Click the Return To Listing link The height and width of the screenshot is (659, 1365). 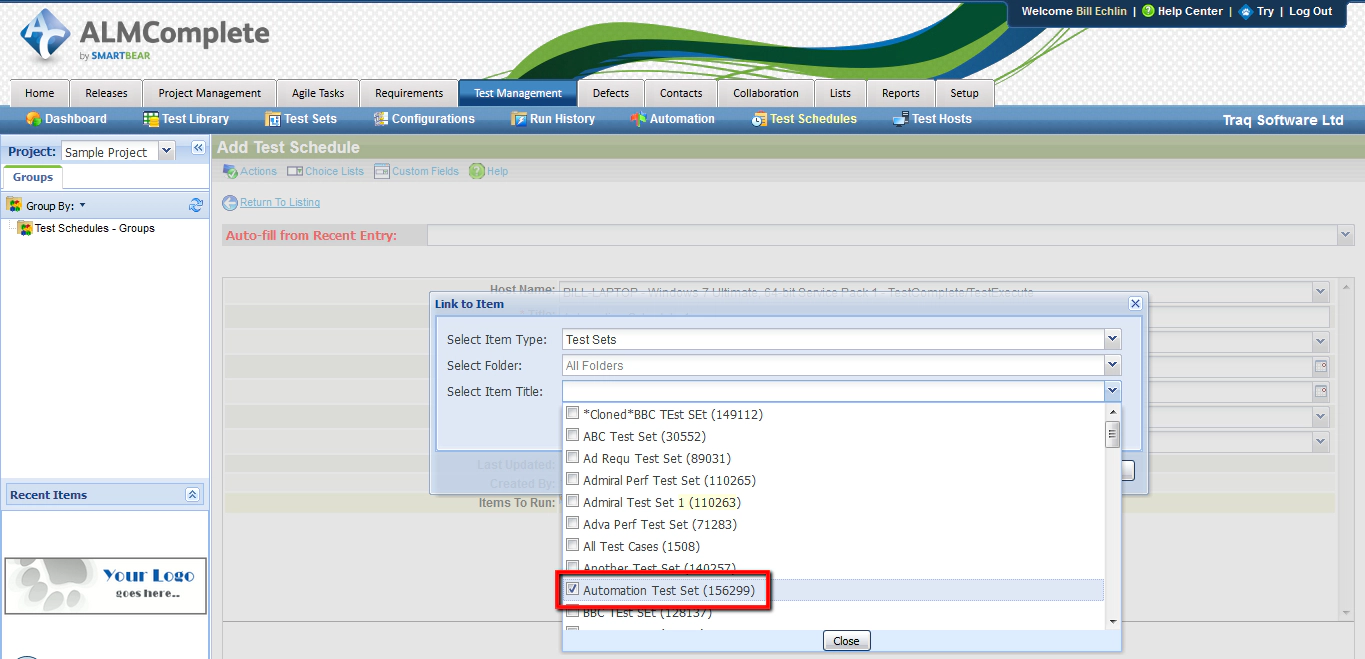click(x=278, y=202)
